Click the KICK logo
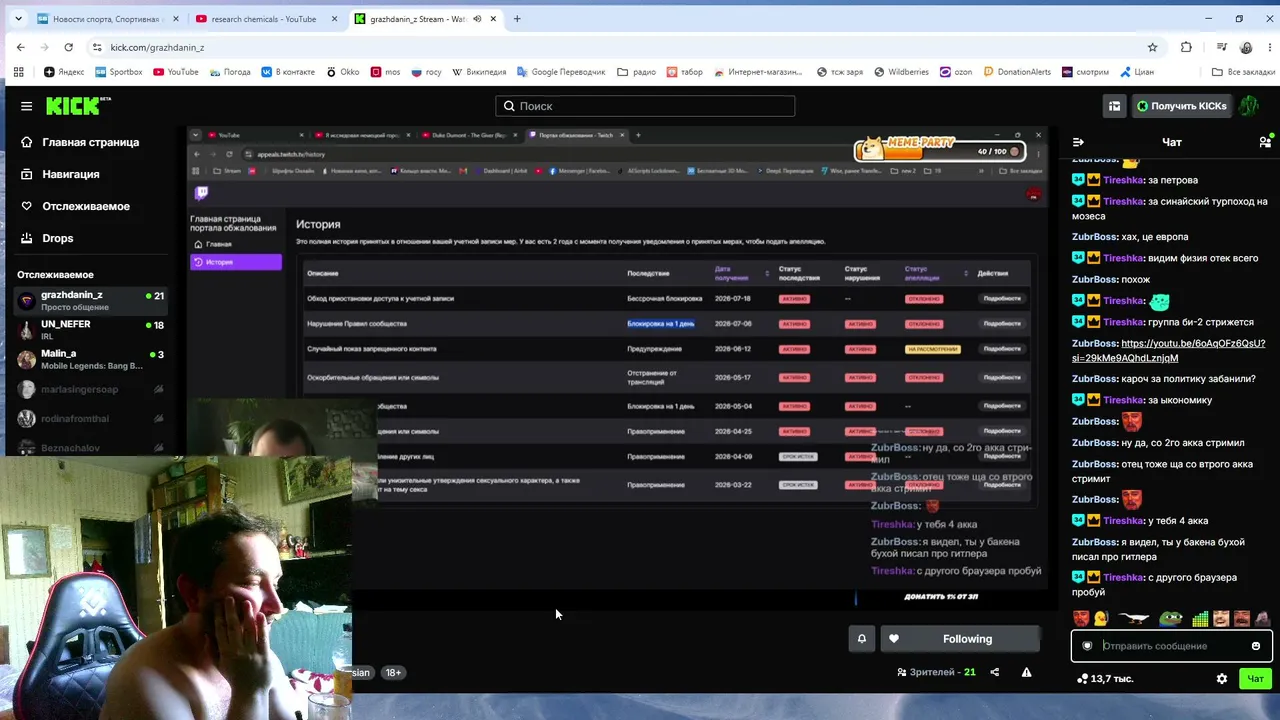The height and width of the screenshot is (720, 1280). coord(78,106)
